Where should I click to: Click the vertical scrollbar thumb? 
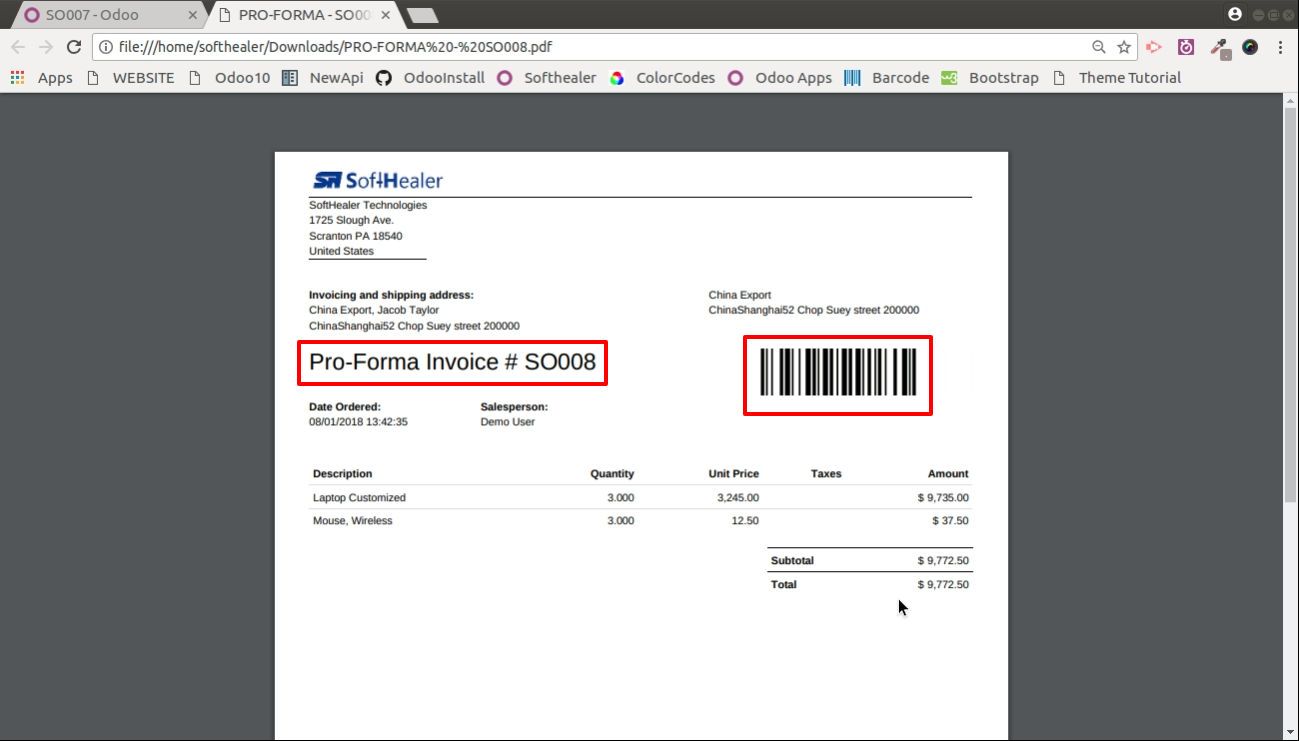[x=1290, y=305]
